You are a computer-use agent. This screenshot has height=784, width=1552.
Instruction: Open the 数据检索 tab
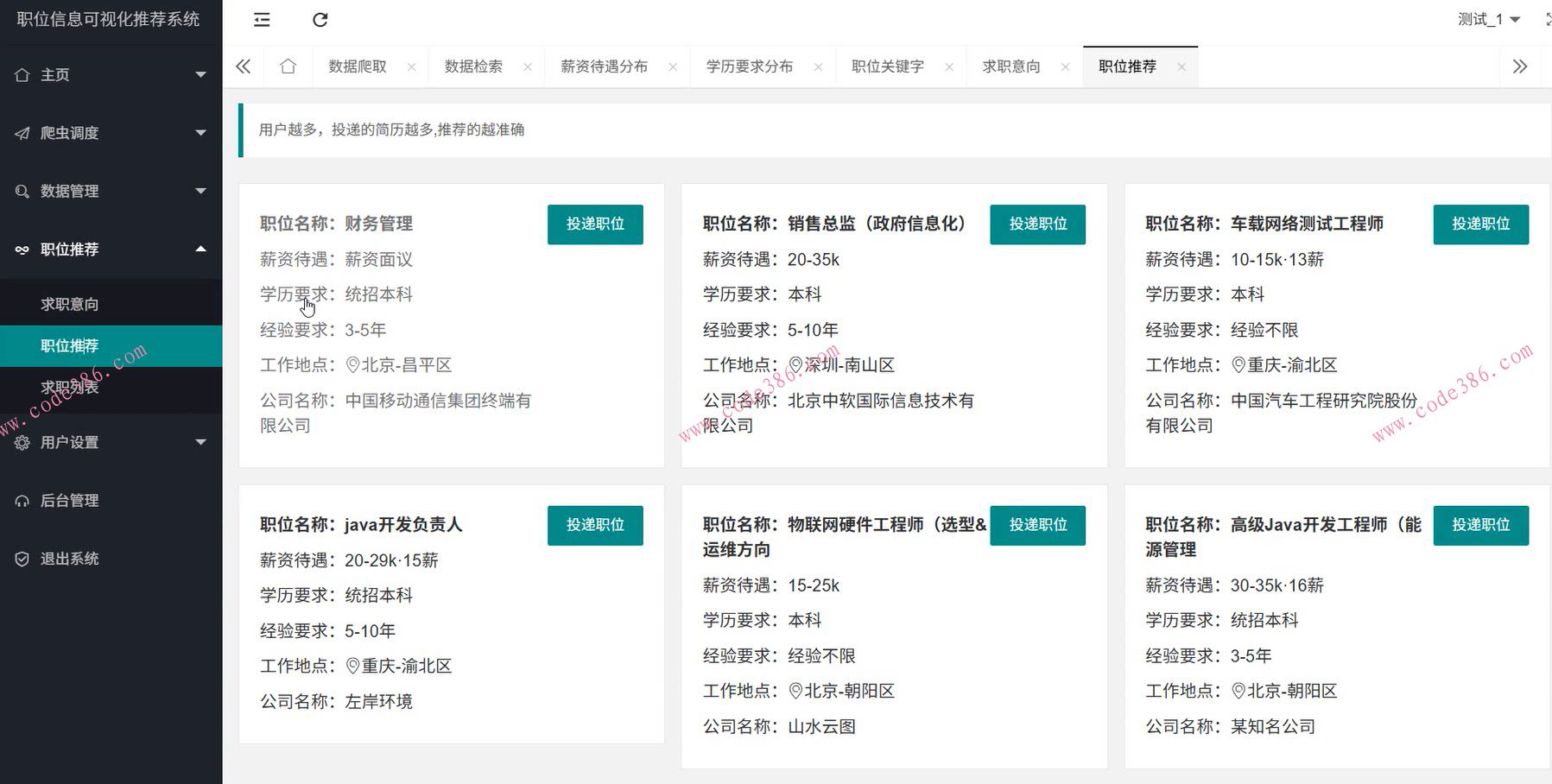tap(474, 66)
